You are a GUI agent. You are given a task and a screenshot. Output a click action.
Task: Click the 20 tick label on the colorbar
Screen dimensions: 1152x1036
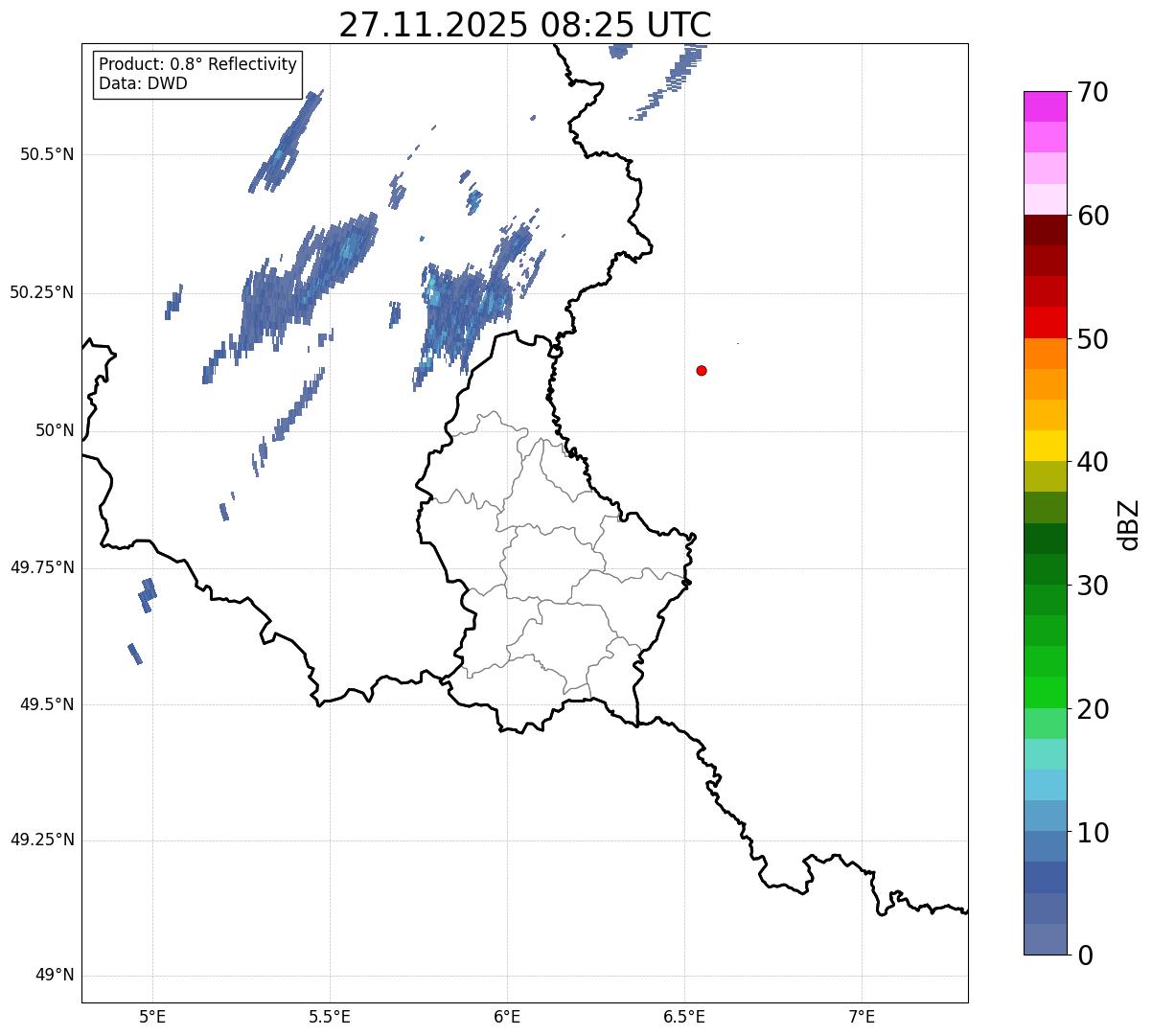pos(1093,710)
